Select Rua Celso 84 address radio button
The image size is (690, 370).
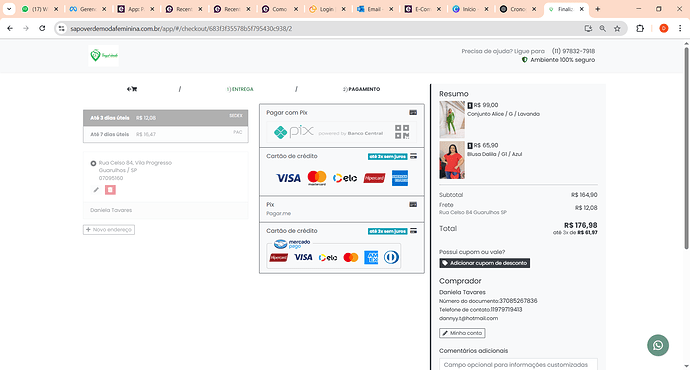click(93, 163)
